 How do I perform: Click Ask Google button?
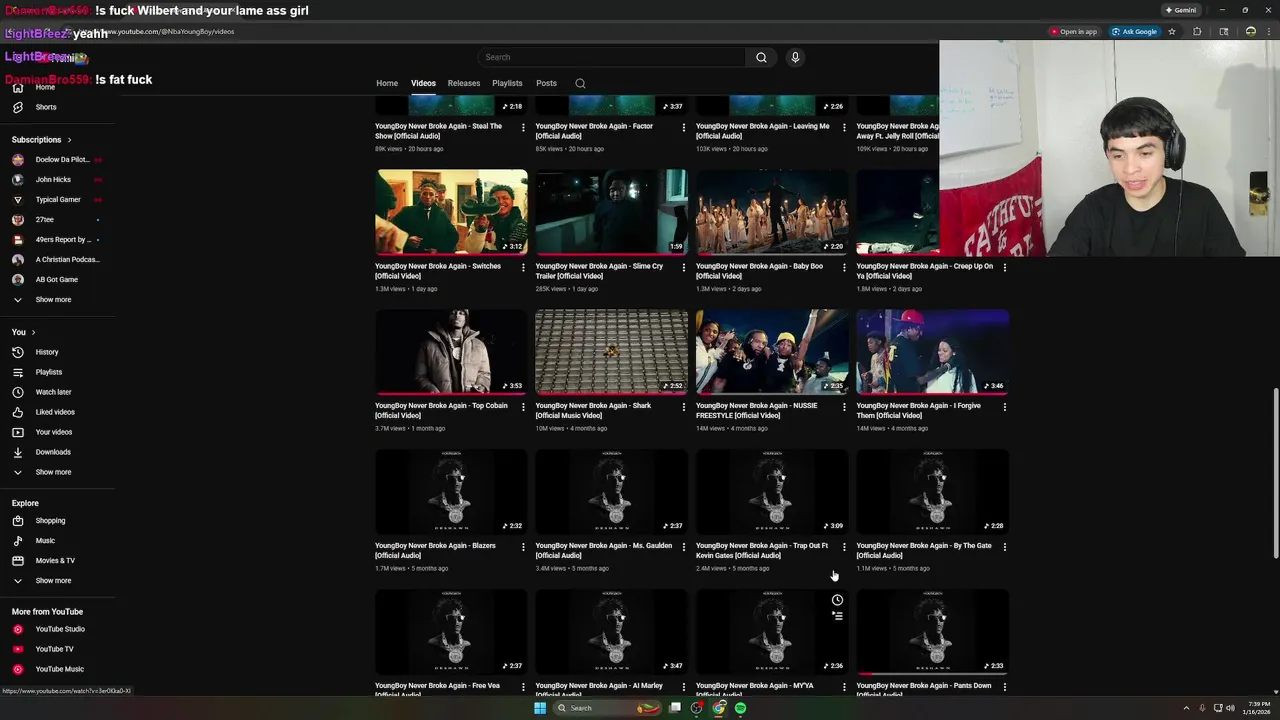[1134, 31]
